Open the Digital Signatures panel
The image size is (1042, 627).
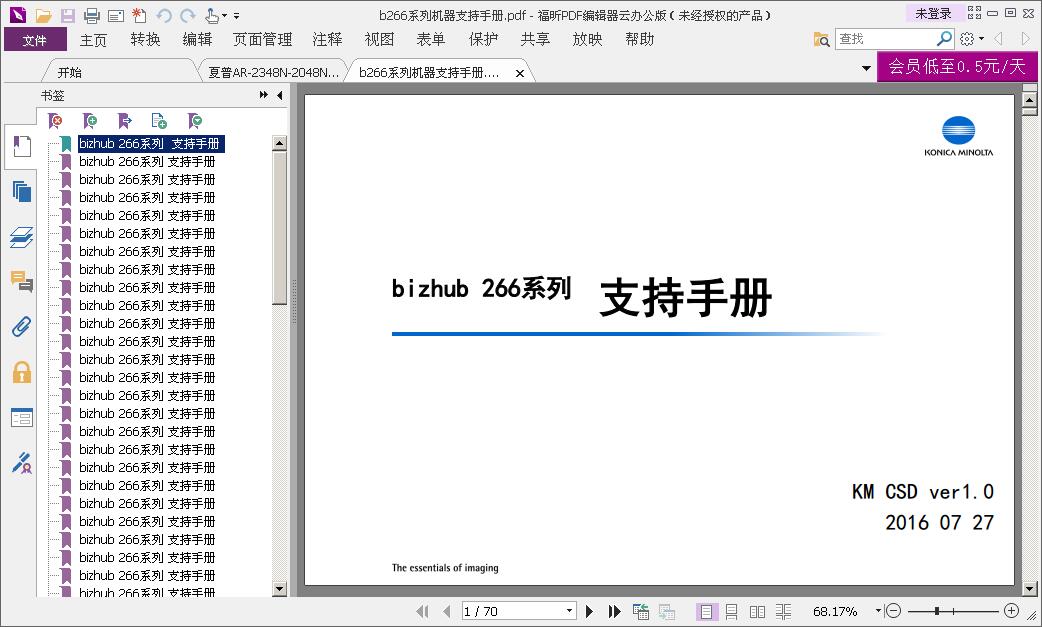pyautogui.click(x=21, y=462)
